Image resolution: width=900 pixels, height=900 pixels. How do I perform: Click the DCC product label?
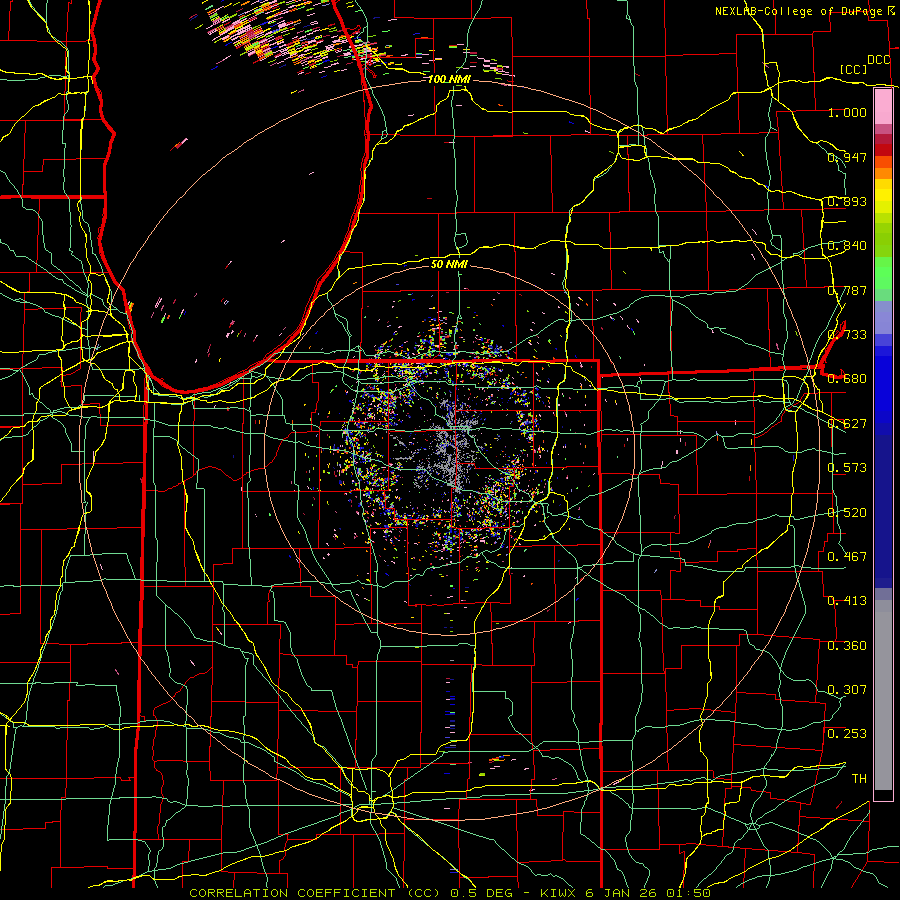[878, 60]
